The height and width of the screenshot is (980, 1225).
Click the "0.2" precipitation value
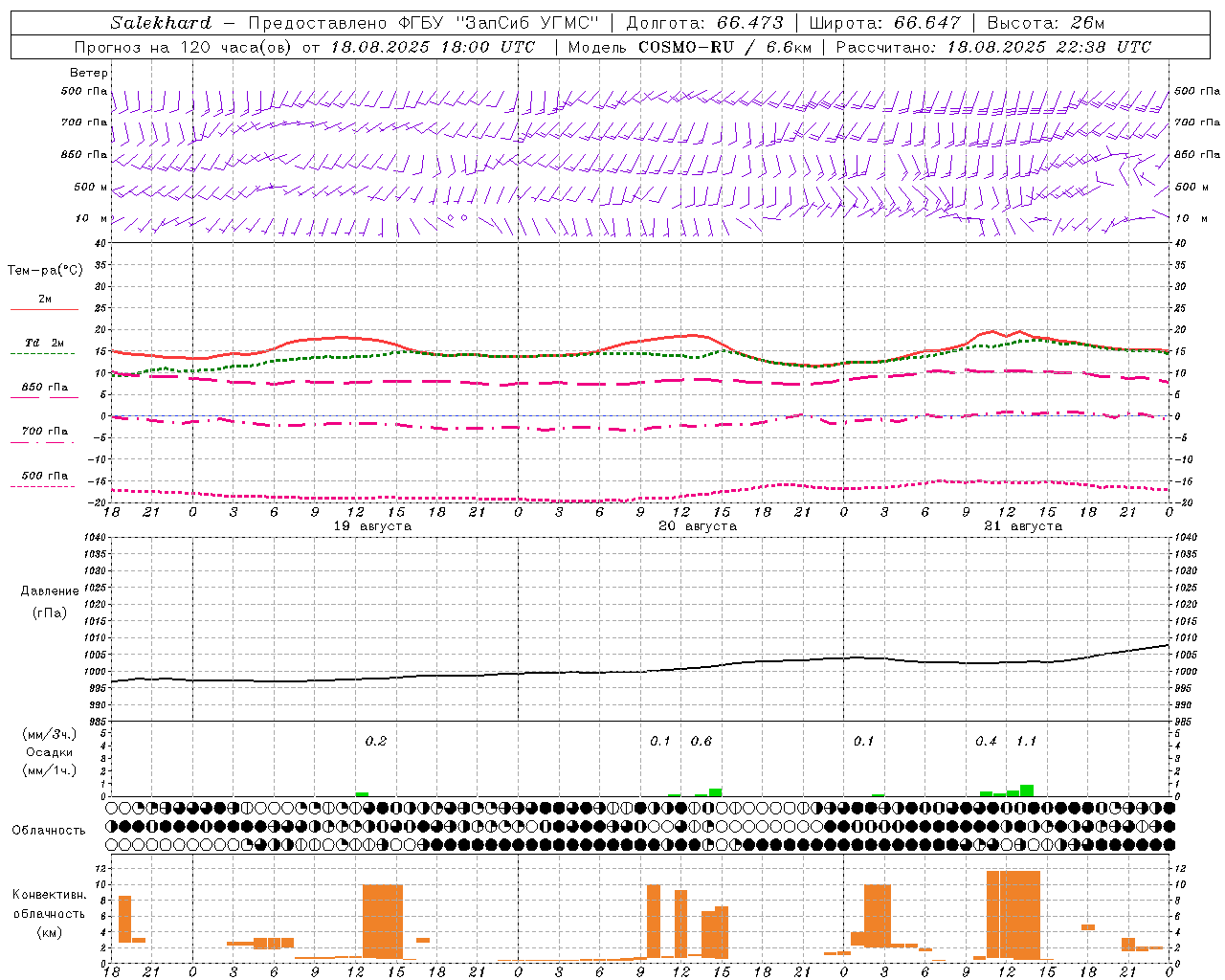[x=376, y=741]
